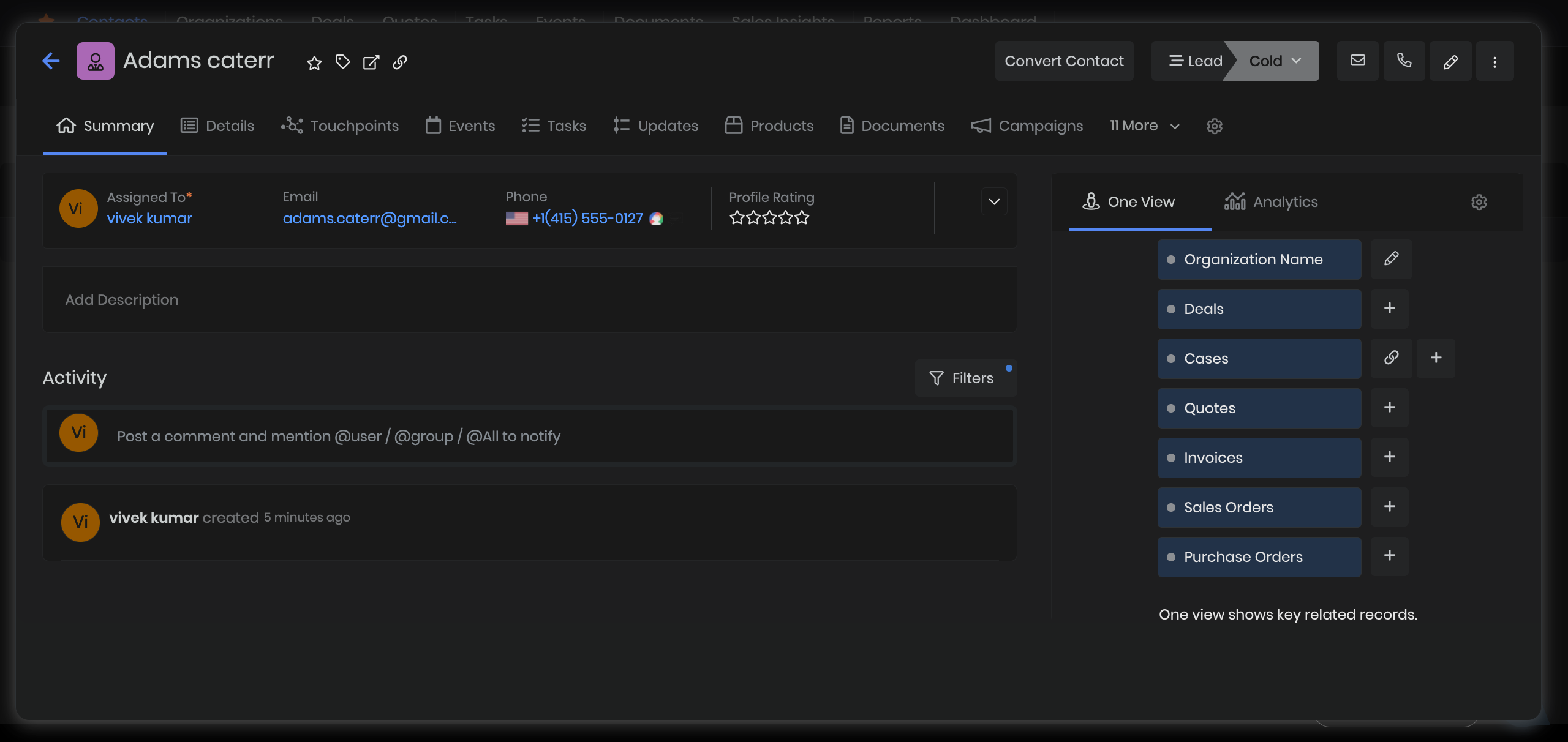Screen dimensions: 1568x742
Task: Click the send email envelope icon
Action: pos(1358,61)
